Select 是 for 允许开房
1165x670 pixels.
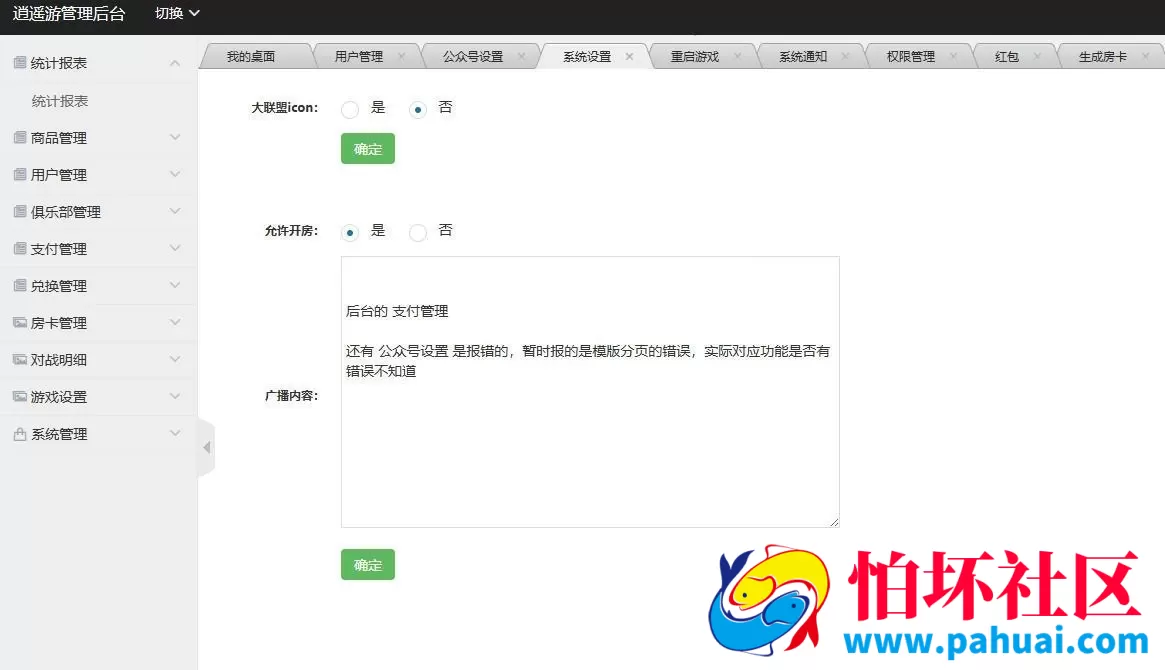tap(350, 232)
